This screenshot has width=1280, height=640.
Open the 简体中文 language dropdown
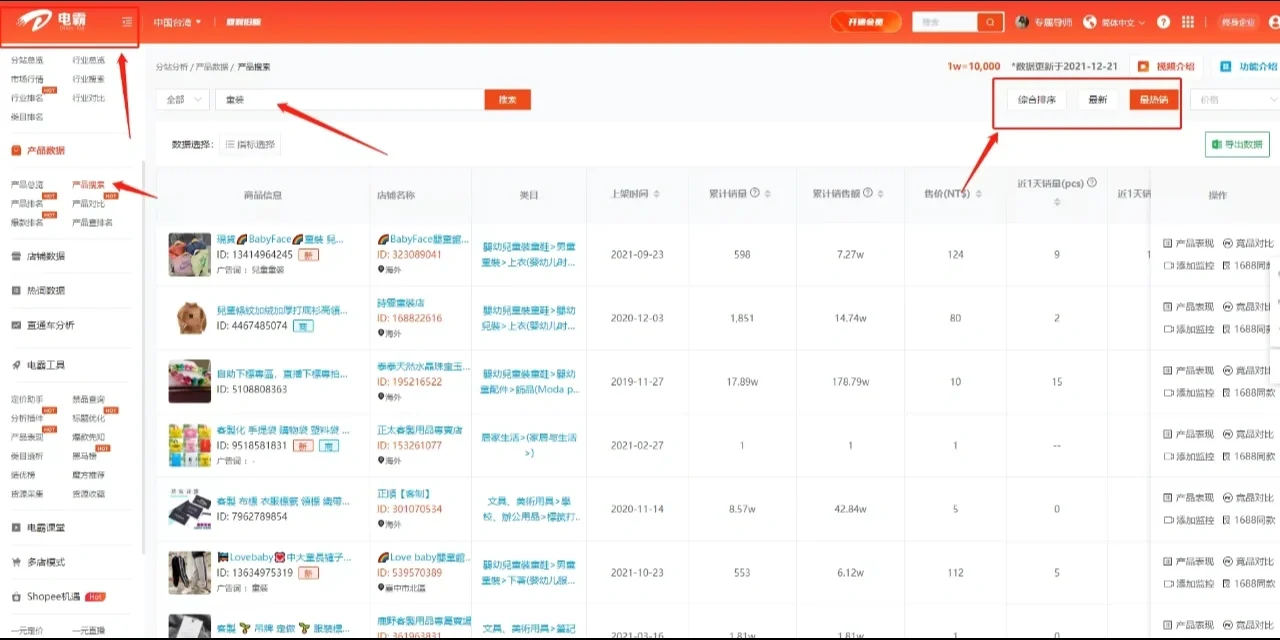(1115, 22)
